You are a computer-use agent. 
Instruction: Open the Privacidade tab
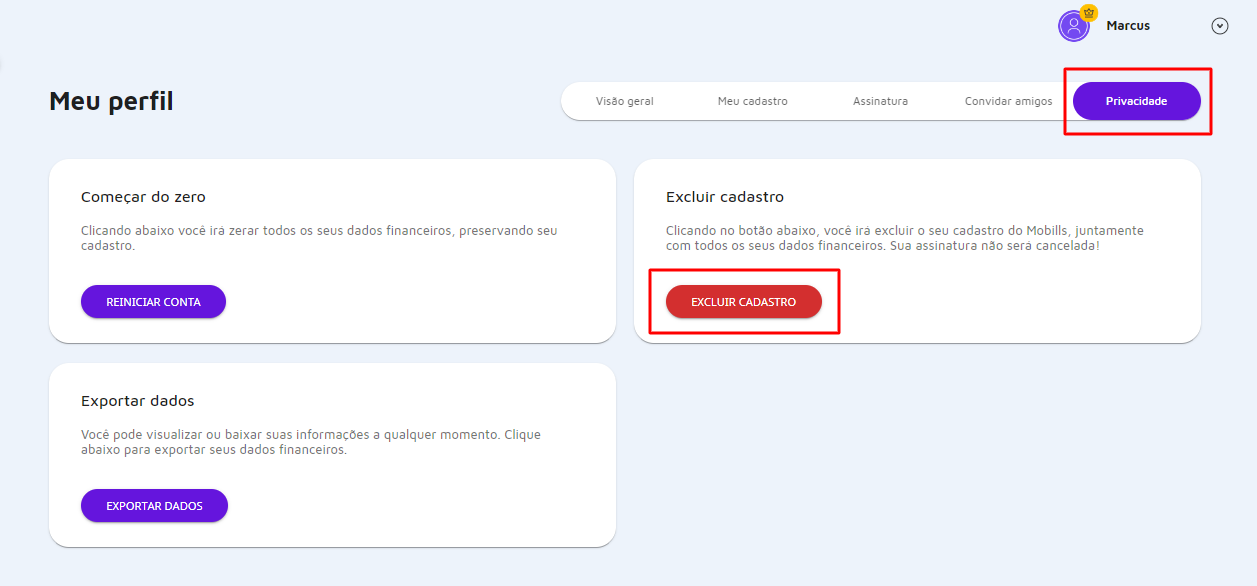[x=1136, y=100]
